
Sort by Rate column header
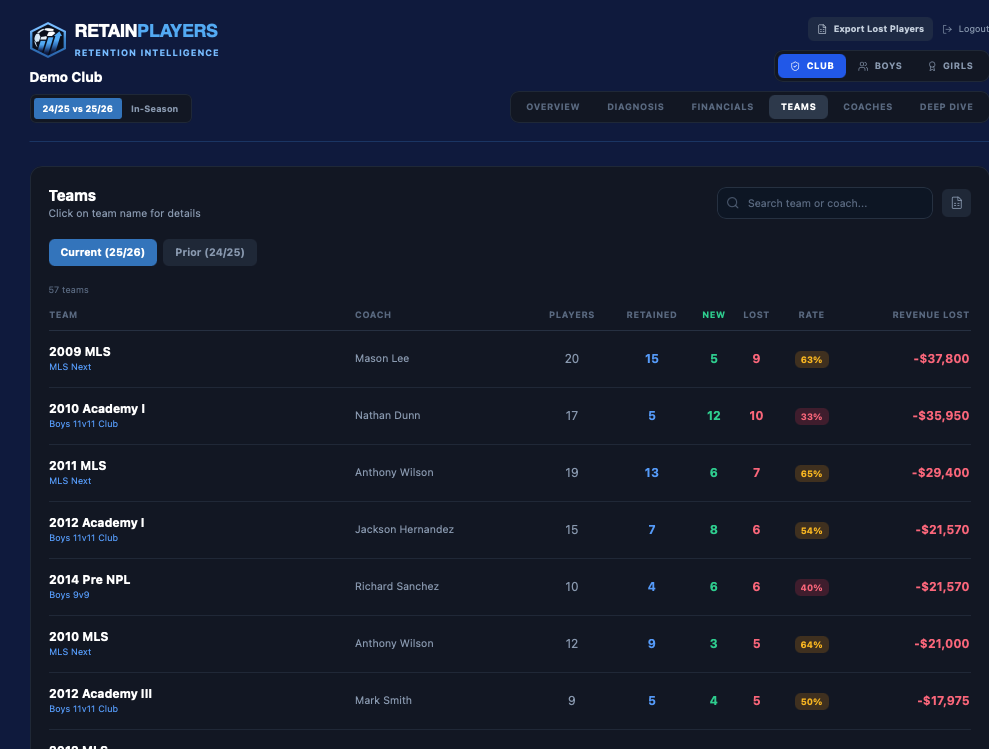(x=811, y=315)
